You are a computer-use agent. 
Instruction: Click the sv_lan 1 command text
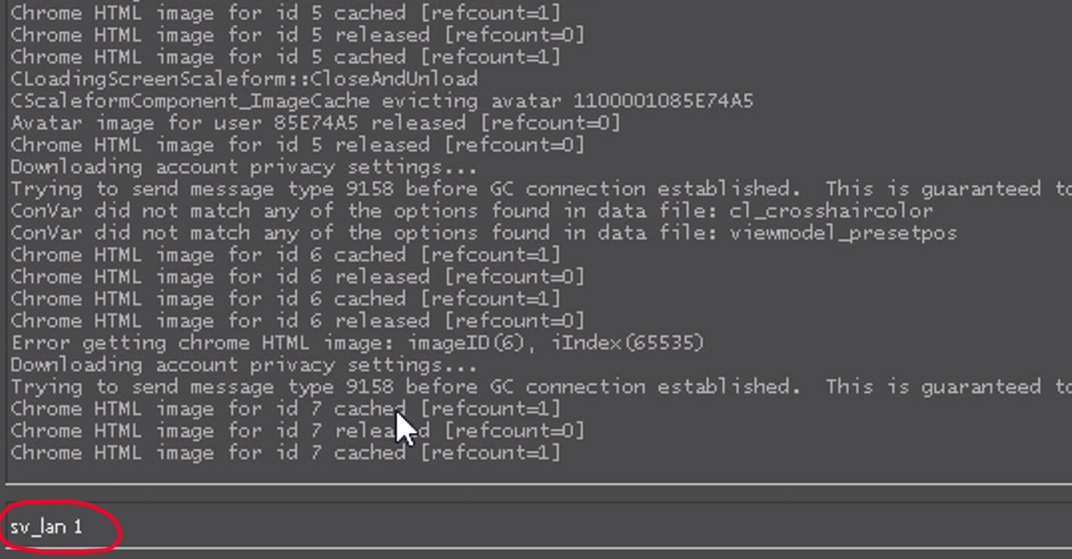[x=47, y=527]
